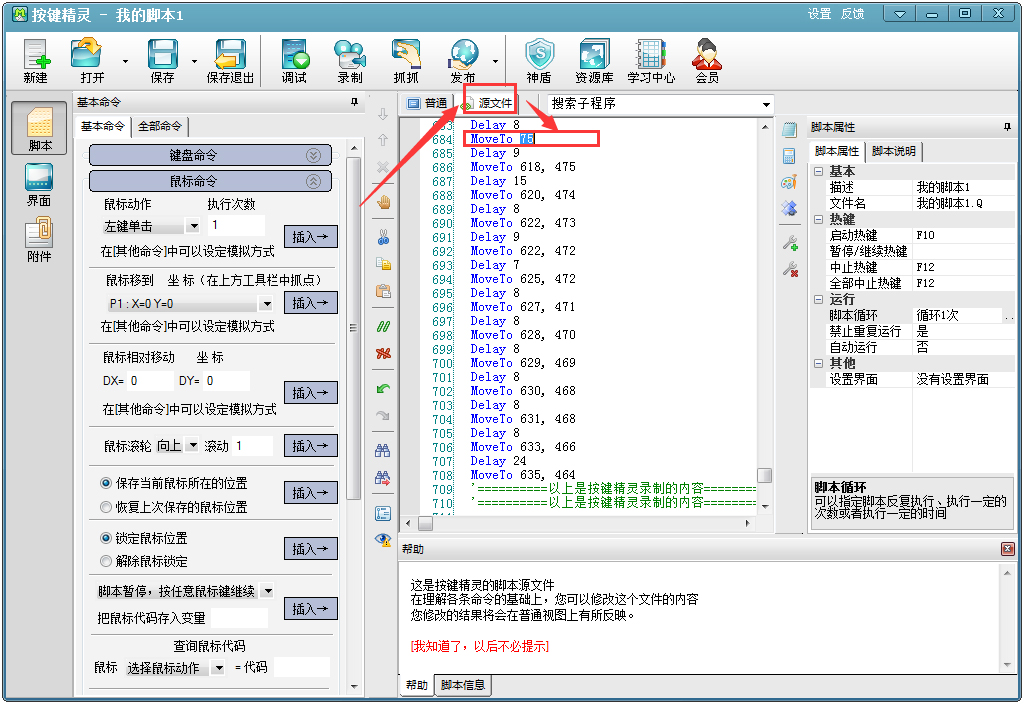This screenshot has height=706, width=1024.
Task: Click the eye warning icon in editor toolbar
Action: (383, 539)
